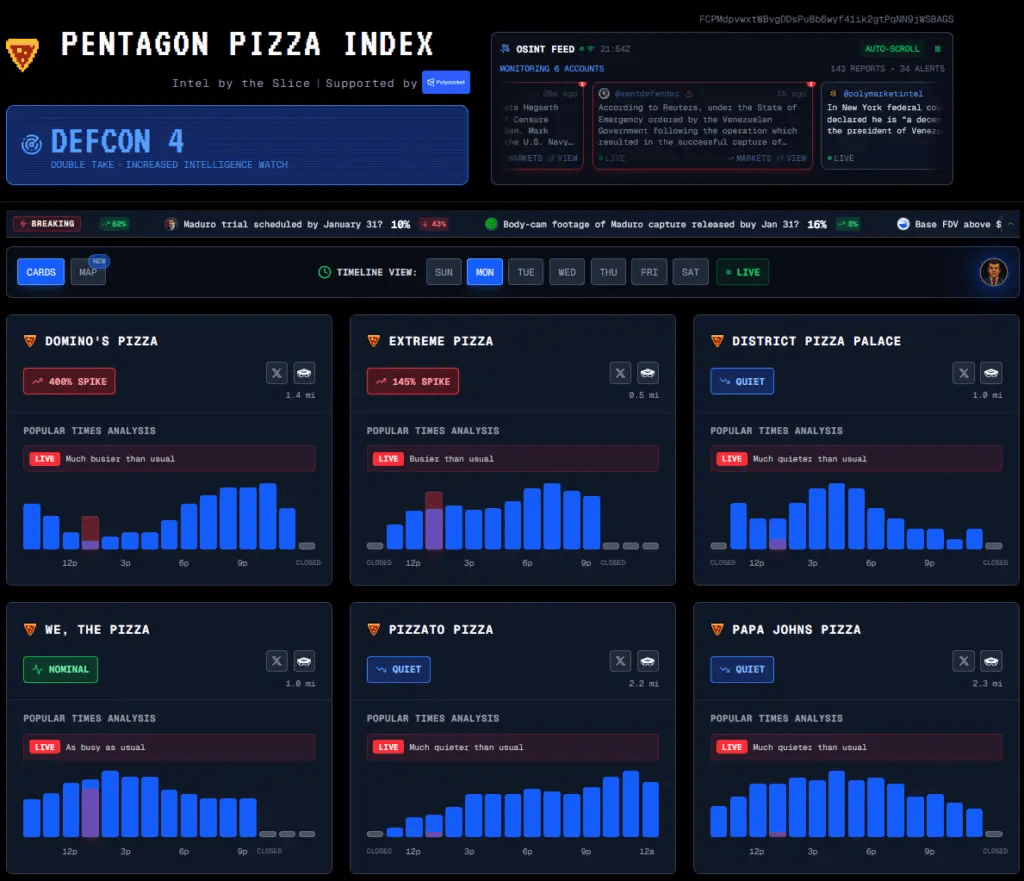
Task: Select the WED timeline tab
Action: point(566,271)
